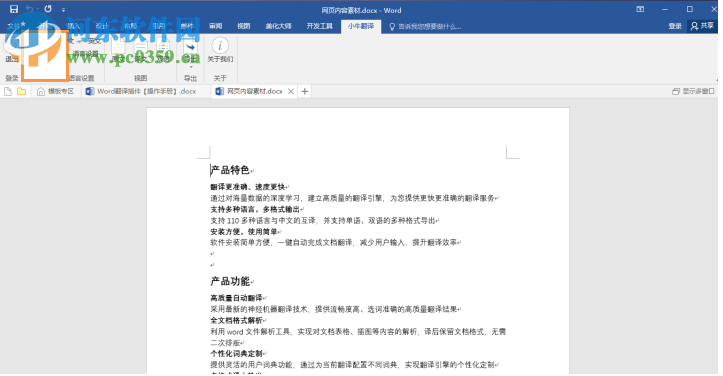Click the line starting 利用 word 文件解析工具
Viewport: 723px width, 376px height.
[x=358, y=331]
